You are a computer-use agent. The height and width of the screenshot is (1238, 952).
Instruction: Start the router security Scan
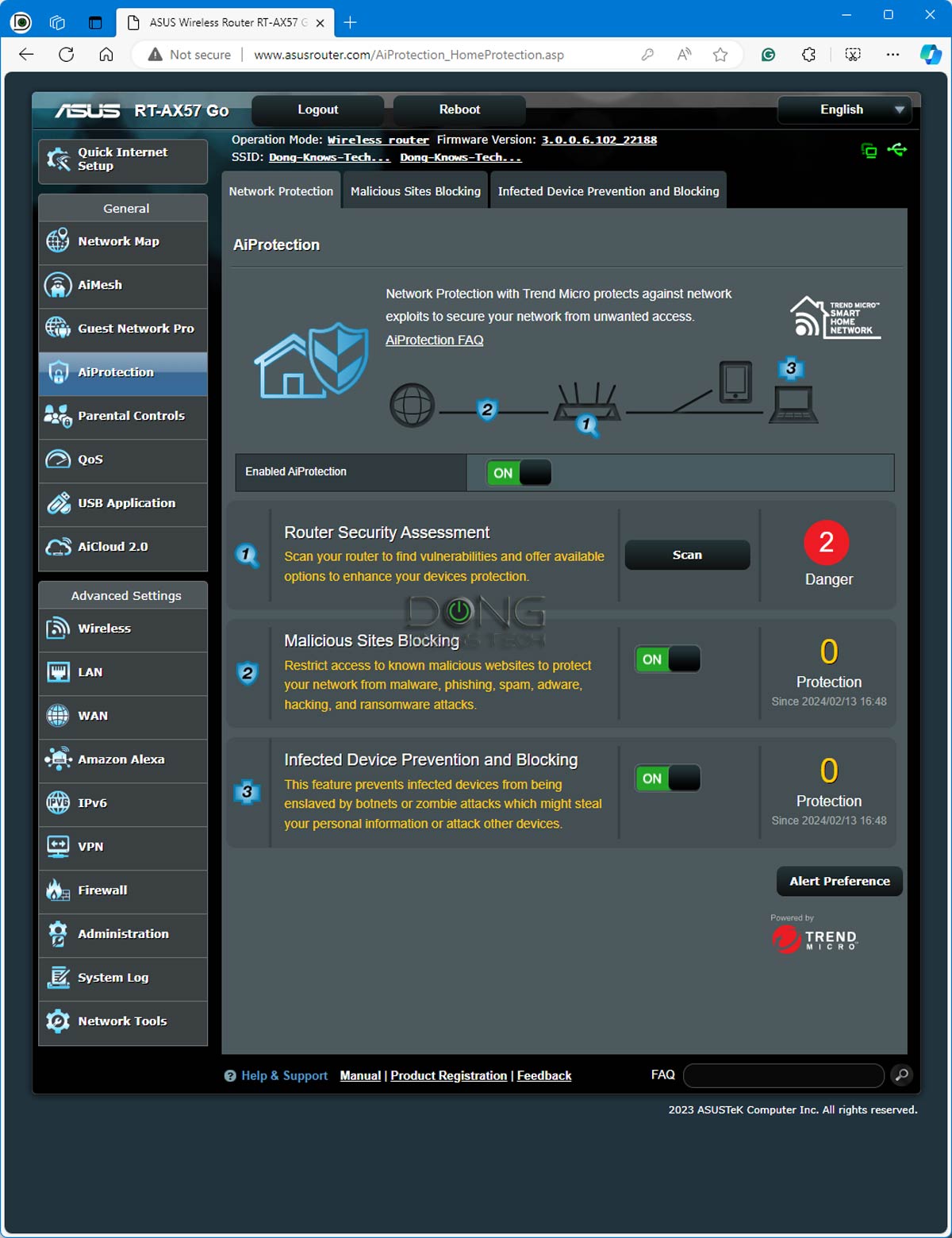point(687,555)
